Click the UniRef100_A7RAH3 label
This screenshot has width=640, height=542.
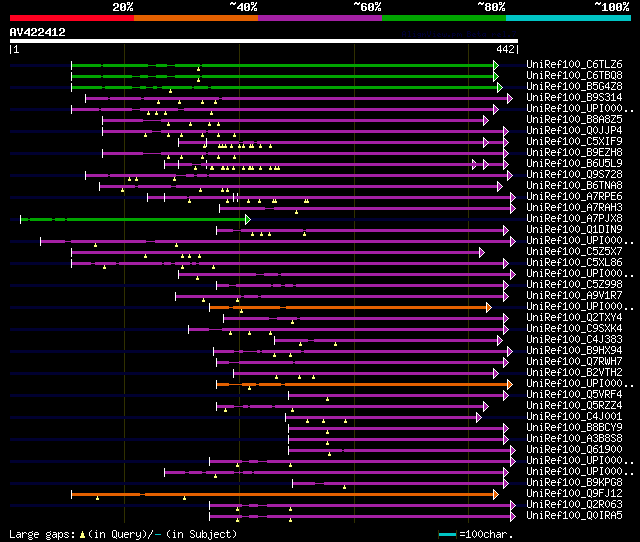[x=574, y=208]
